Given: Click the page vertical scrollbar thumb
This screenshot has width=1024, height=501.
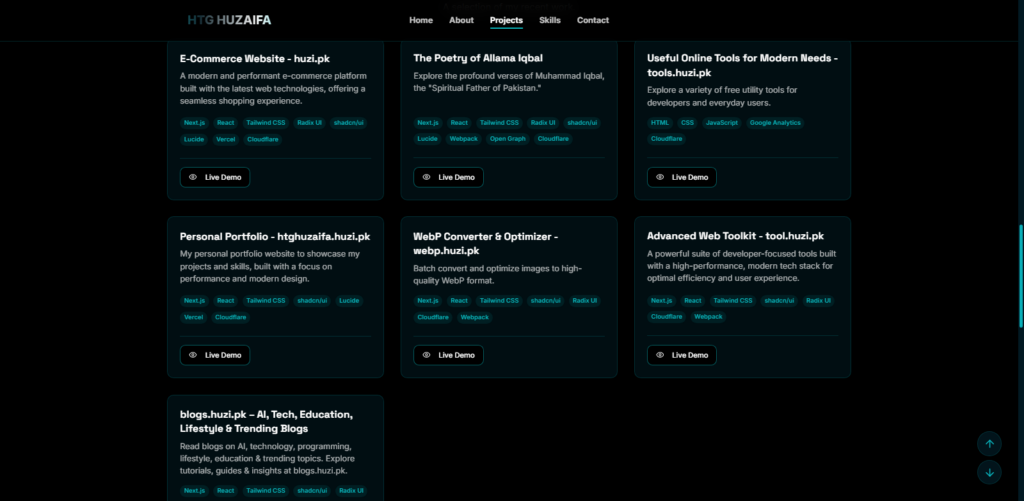Looking at the screenshot, I should [x=1021, y=276].
